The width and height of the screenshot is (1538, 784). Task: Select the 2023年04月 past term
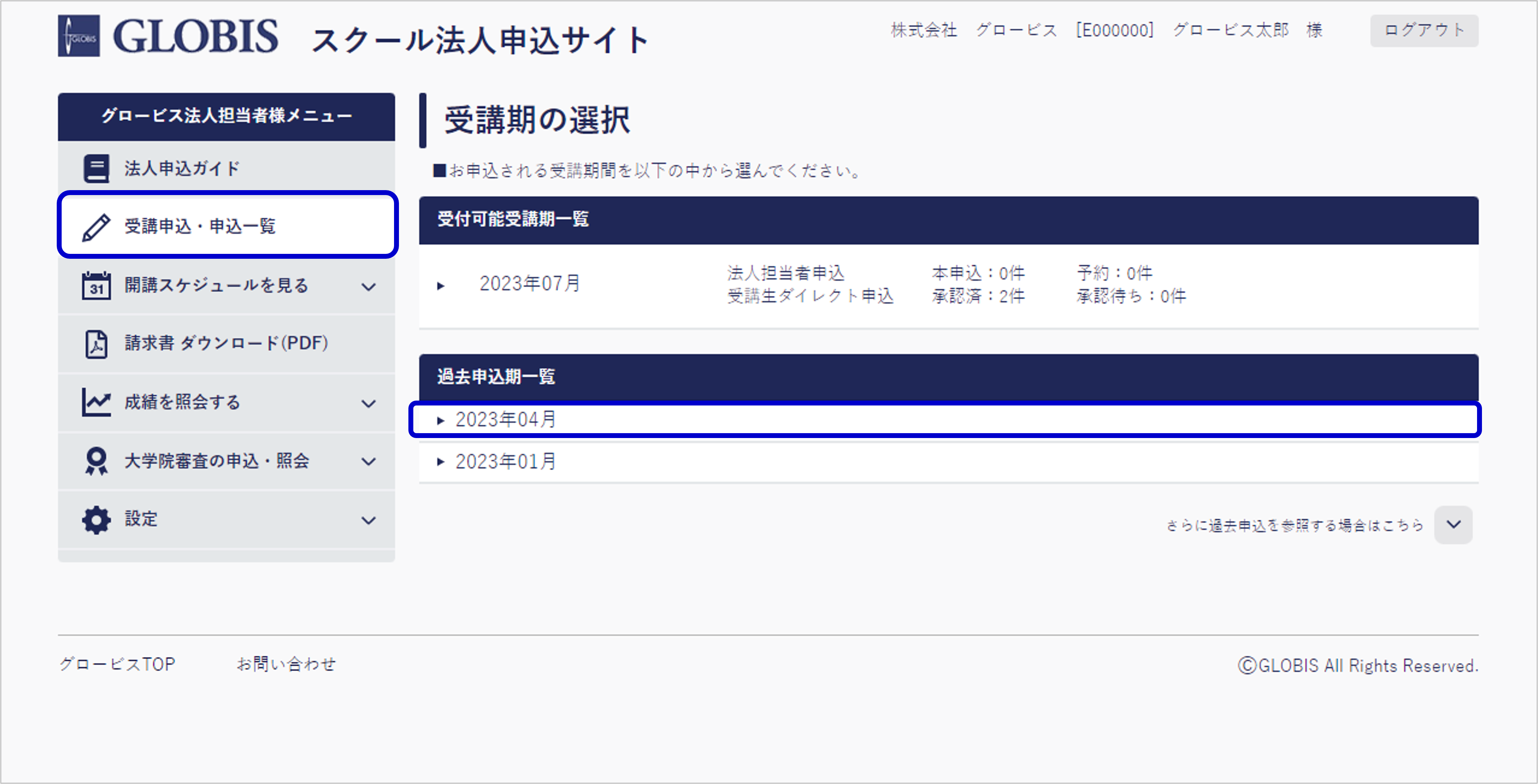click(506, 419)
